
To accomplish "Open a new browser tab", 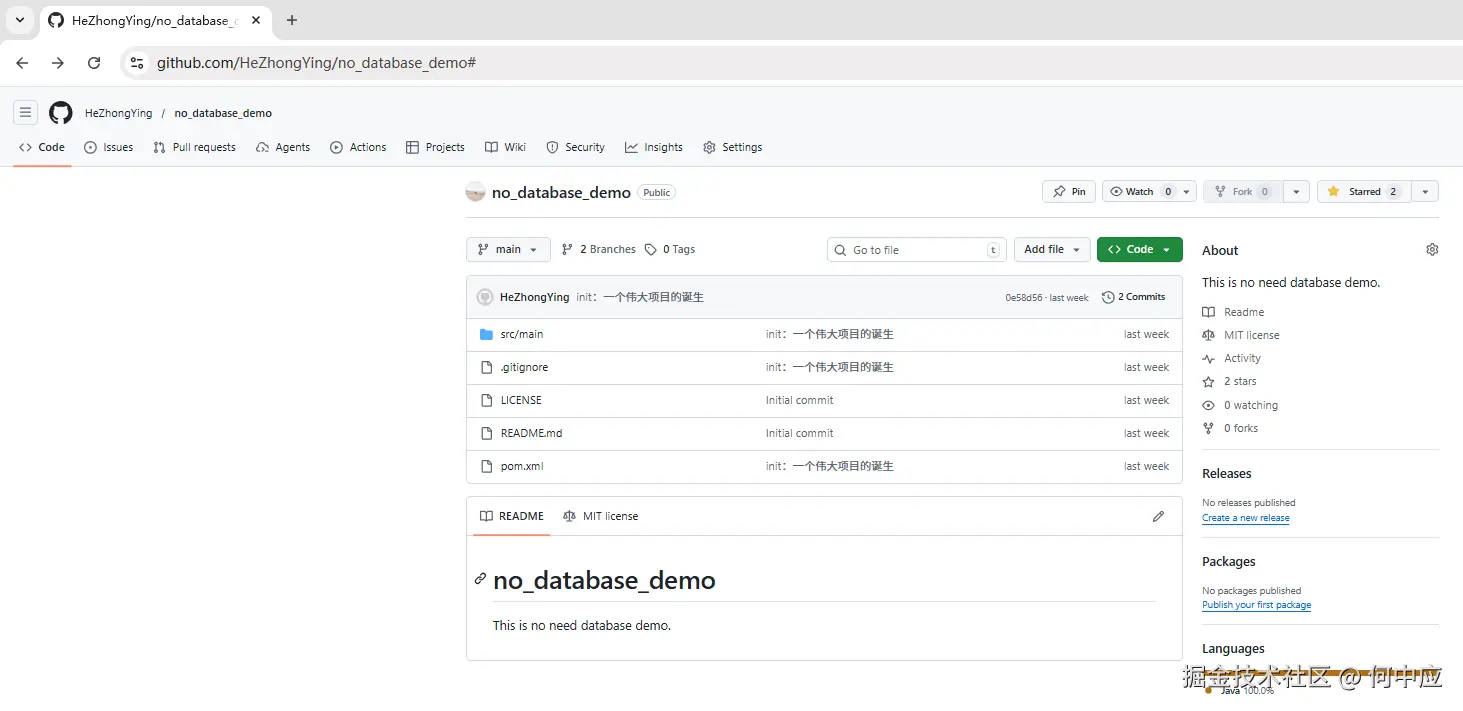I will (292, 20).
